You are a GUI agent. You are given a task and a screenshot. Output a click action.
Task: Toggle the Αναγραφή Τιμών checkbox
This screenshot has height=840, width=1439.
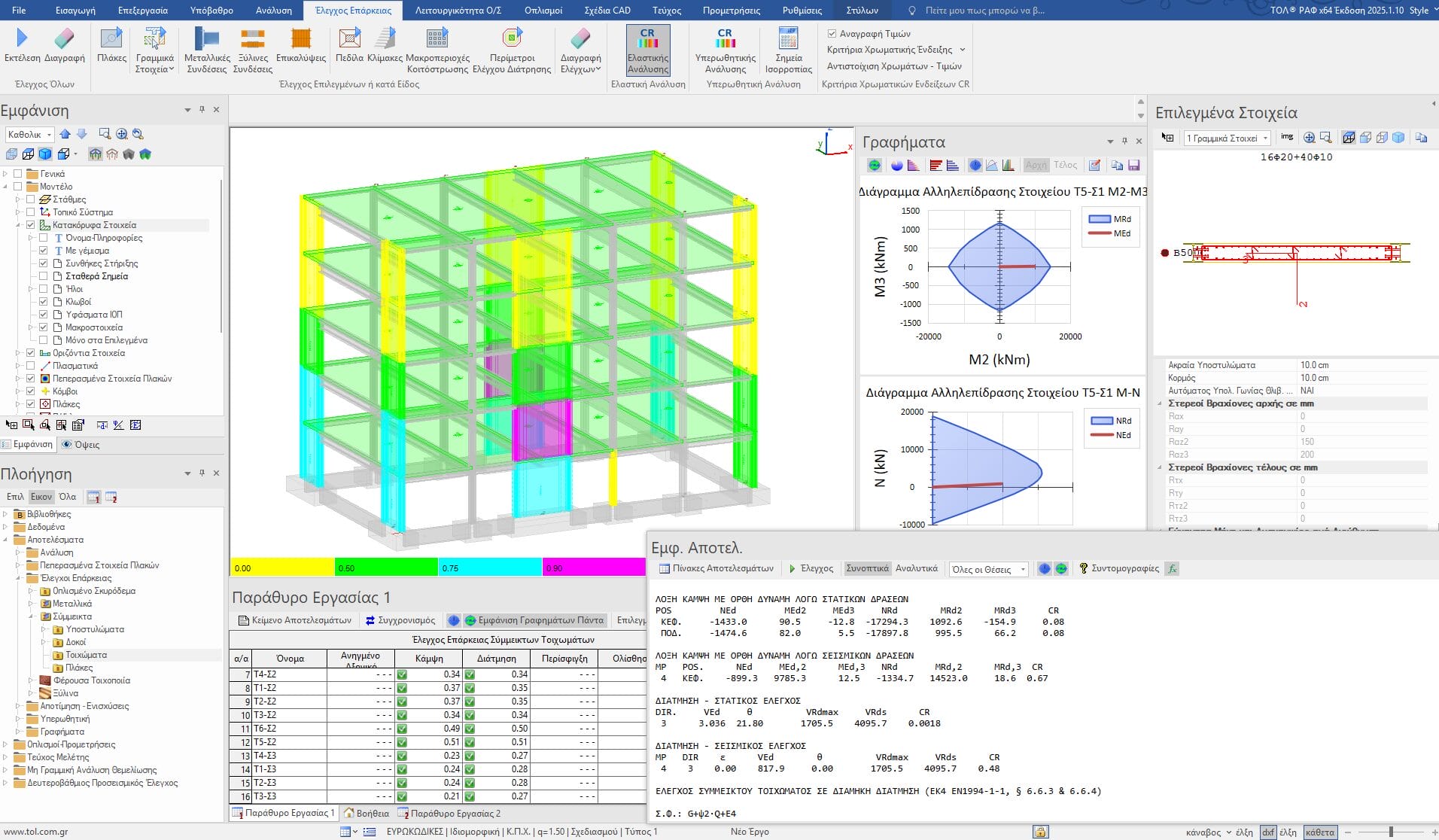pyautogui.click(x=832, y=34)
